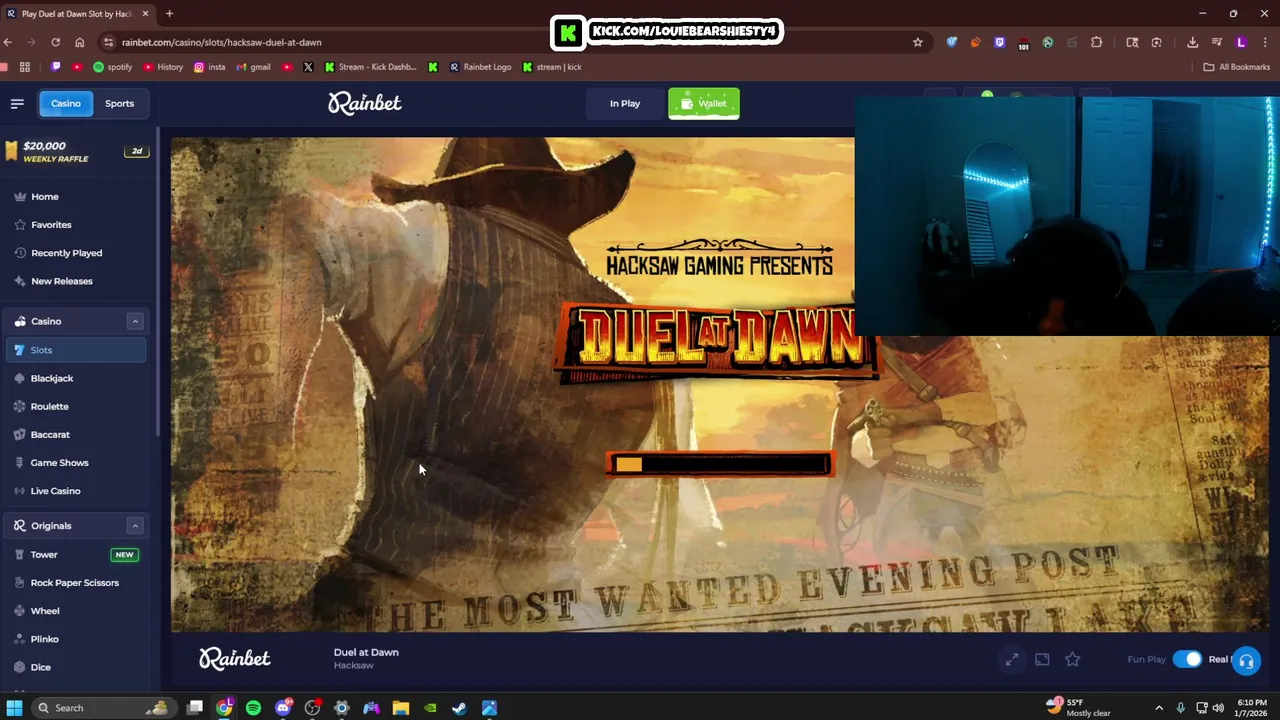Open the hamburger sidebar menu
The height and width of the screenshot is (720, 1280).
pos(17,103)
